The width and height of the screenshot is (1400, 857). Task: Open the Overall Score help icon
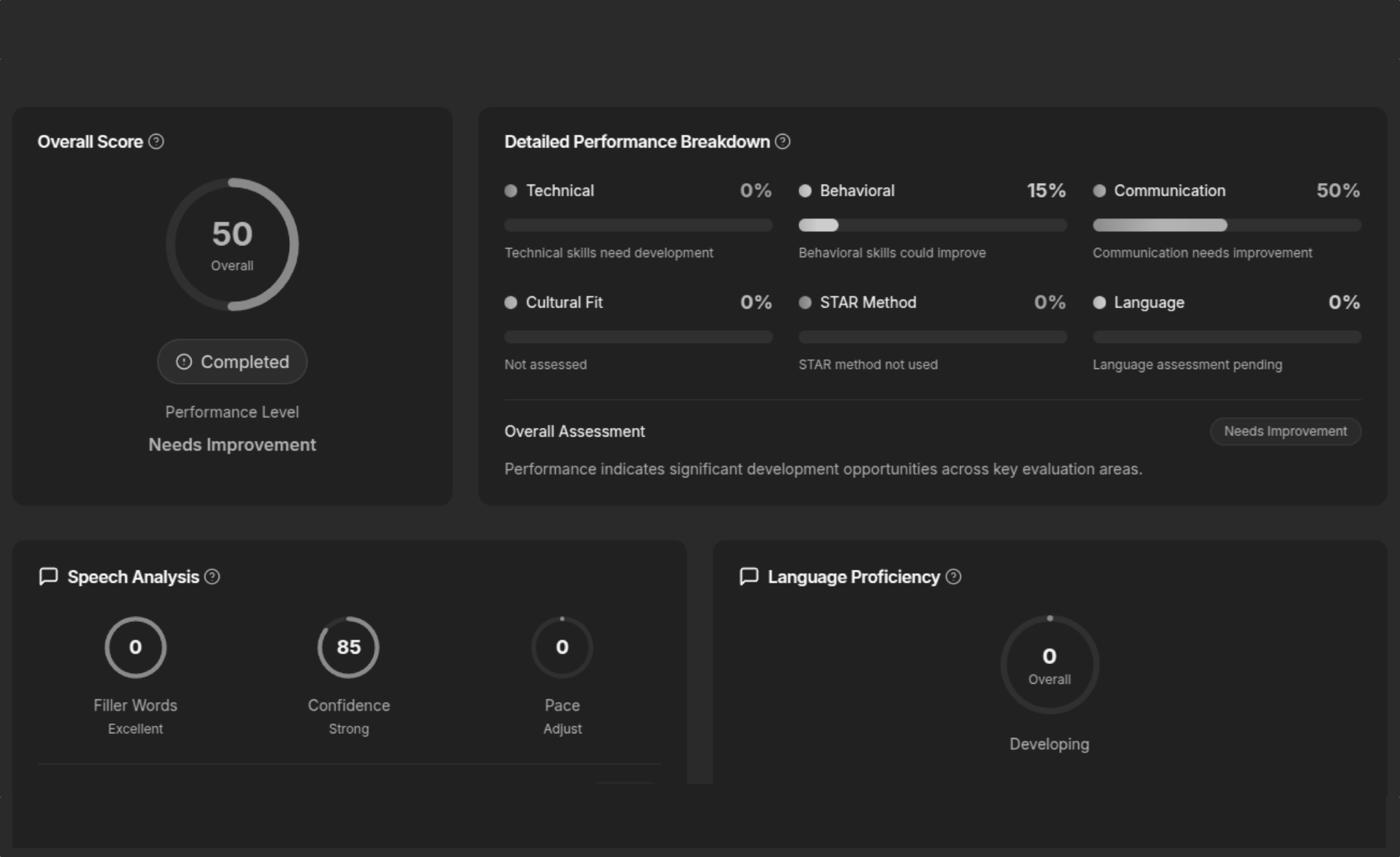(x=156, y=142)
